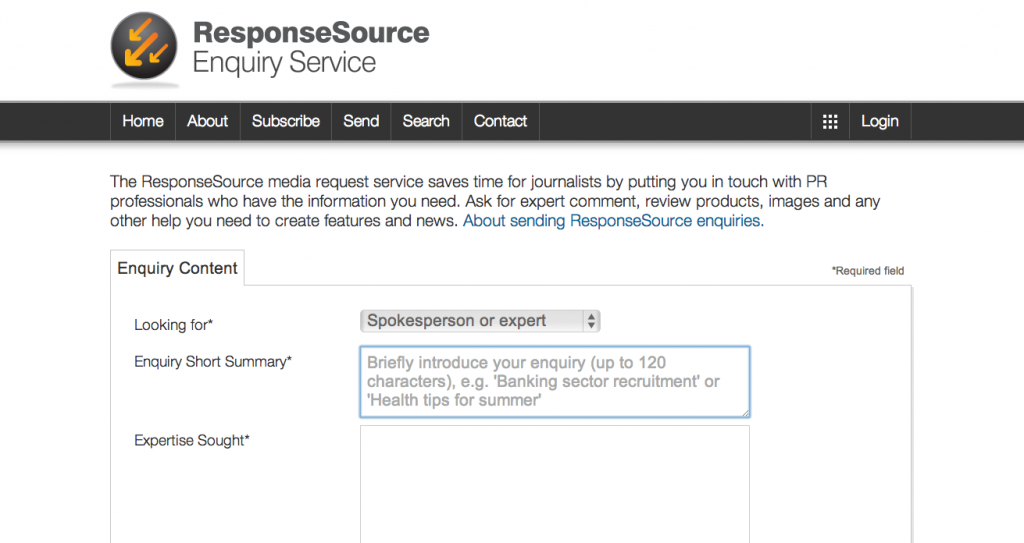Follow the About sending ResponseSource enquiries link
This screenshot has height=543, width=1024.
coord(613,221)
